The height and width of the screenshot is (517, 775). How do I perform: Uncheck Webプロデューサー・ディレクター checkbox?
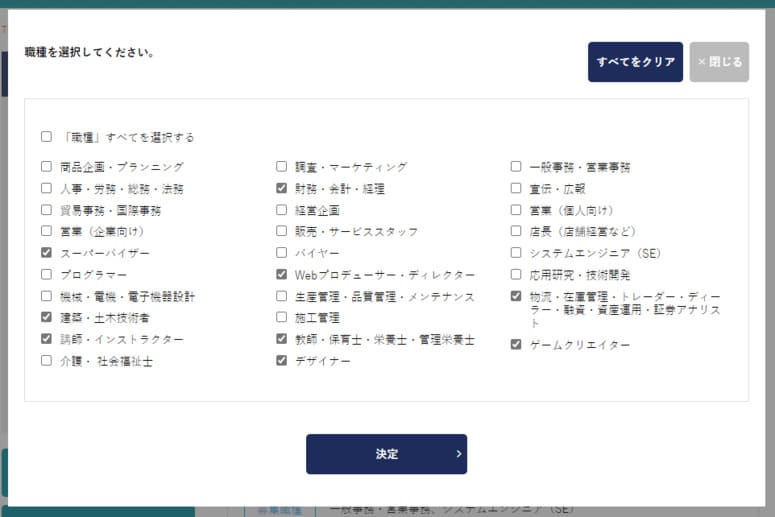[282, 274]
